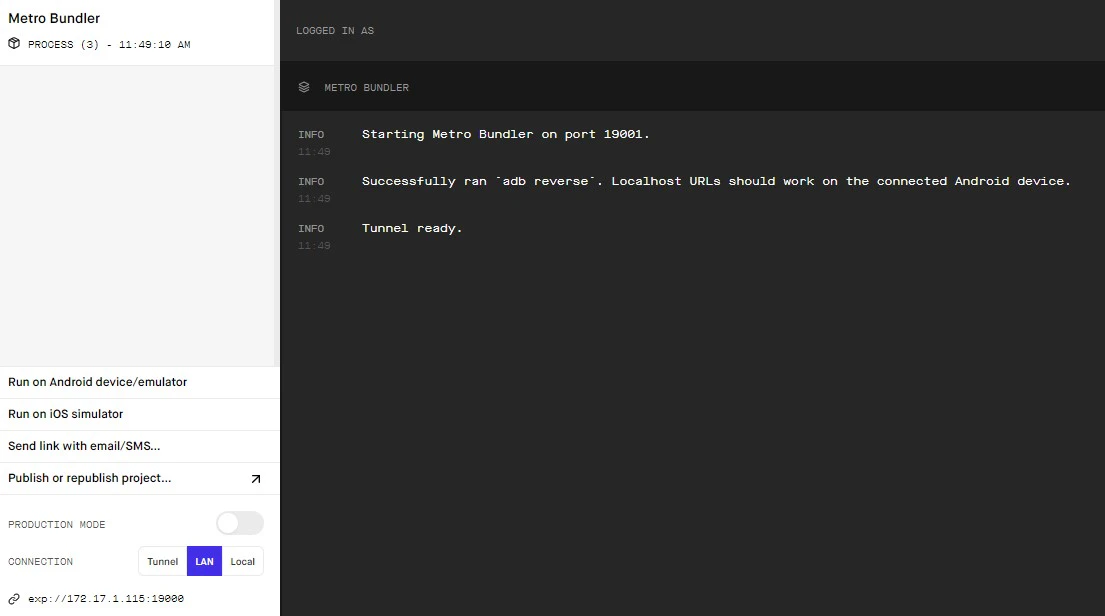Select the Local connection option
1105x616 pixels.
(242, 562)
